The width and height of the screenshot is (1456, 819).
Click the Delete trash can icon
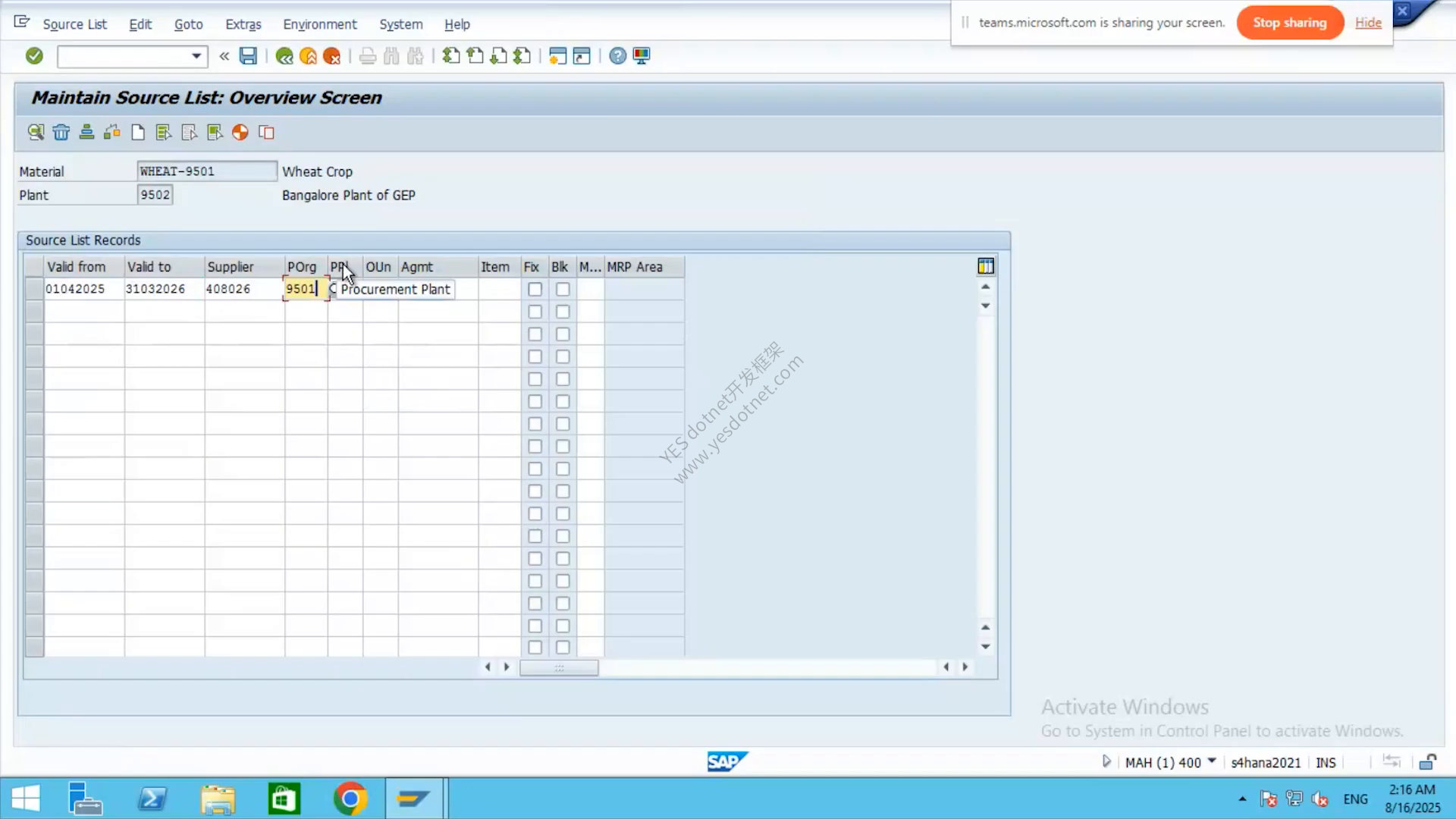click(x=61, y=133)
